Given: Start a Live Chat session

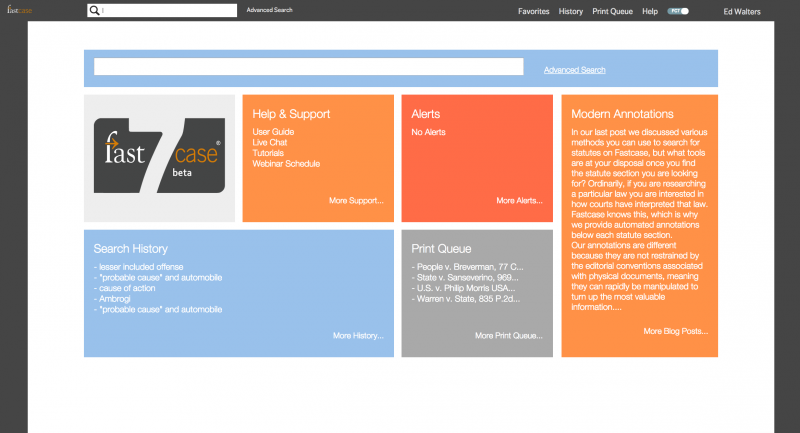Looking at the screenshot, I should pos(270,143).
